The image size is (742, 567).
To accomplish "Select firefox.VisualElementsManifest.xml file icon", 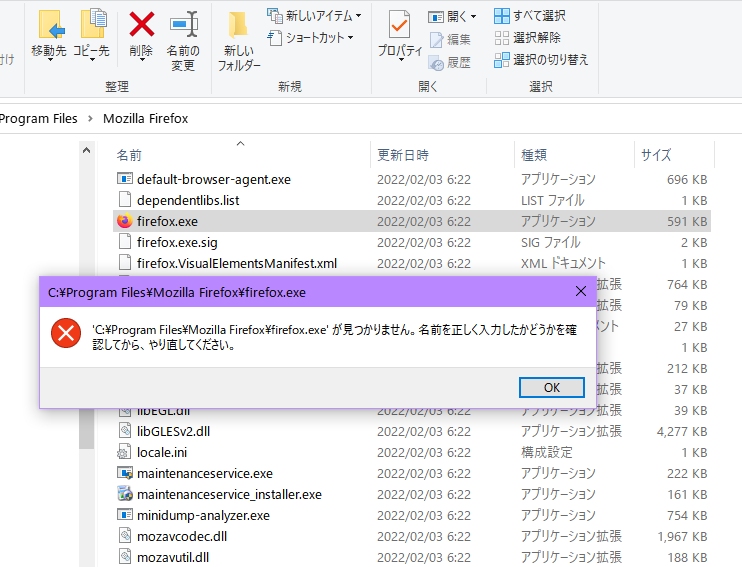I will [124, 262].
